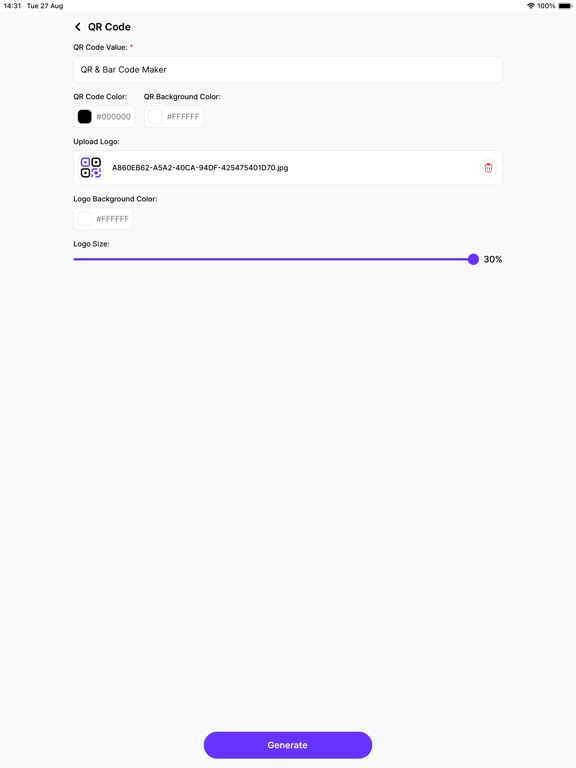Screen dimensions: 576x768
Task: Go back using the chevron arrow
Action: [x=77, y=27]
